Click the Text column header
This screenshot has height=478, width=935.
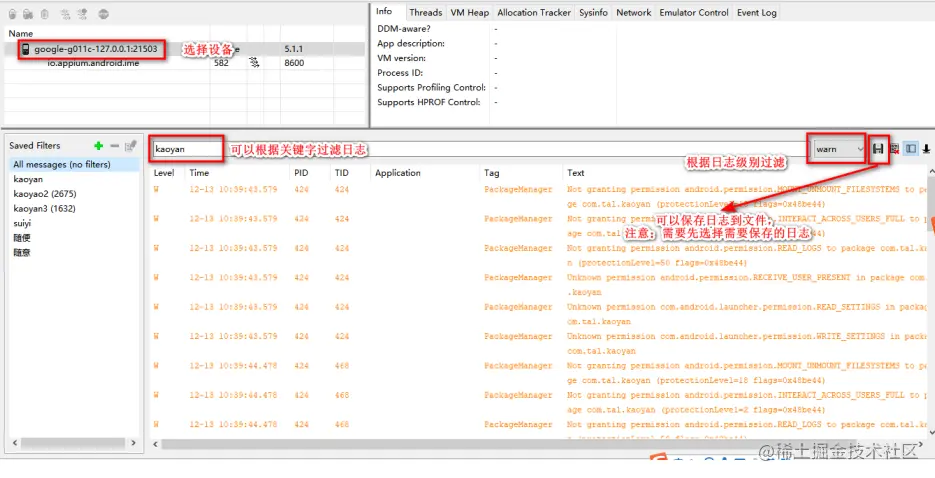pos(575,173)
